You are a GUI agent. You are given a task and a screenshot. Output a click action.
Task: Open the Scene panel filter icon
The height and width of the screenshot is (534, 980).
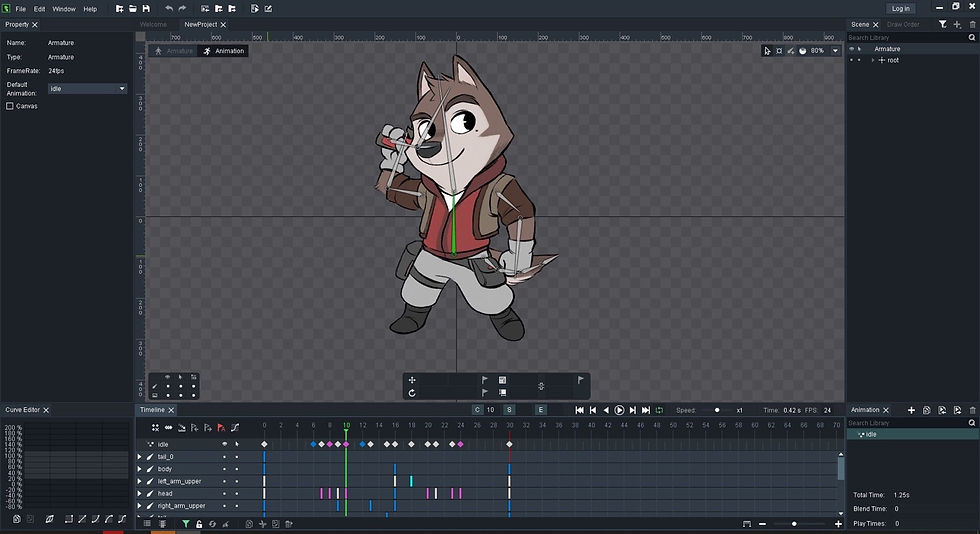tap(942, 24)
